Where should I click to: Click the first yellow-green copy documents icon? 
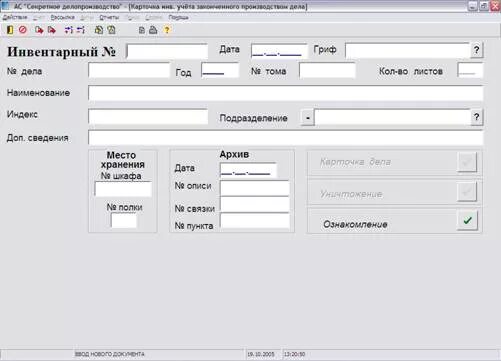click(99, 30)
